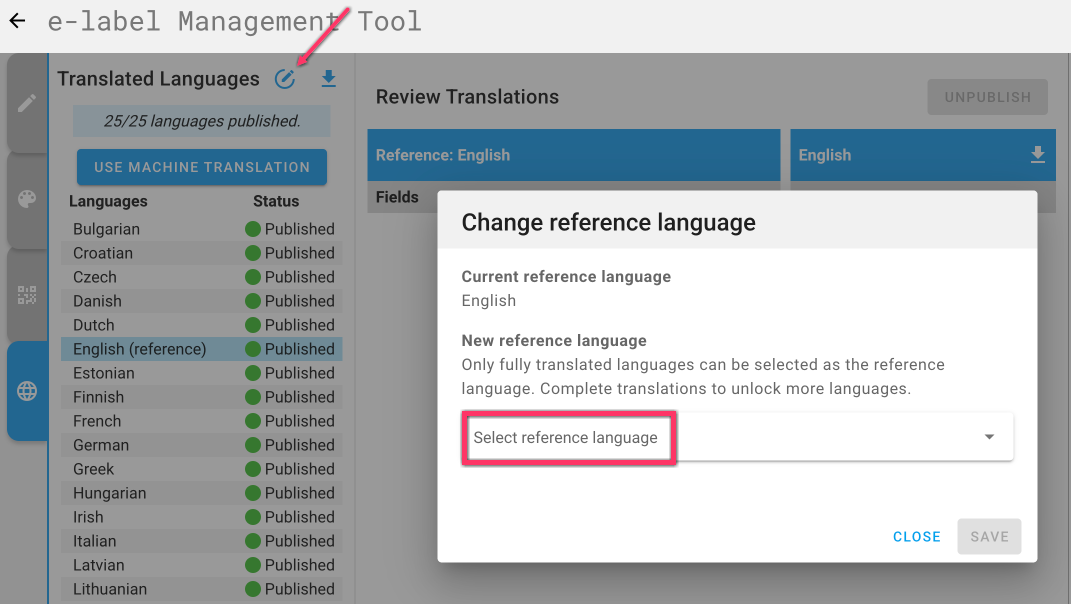Click the Unpublish button
Viewport: 1071px width, 604px height.
pyautogui.click(x=987, y=97)
